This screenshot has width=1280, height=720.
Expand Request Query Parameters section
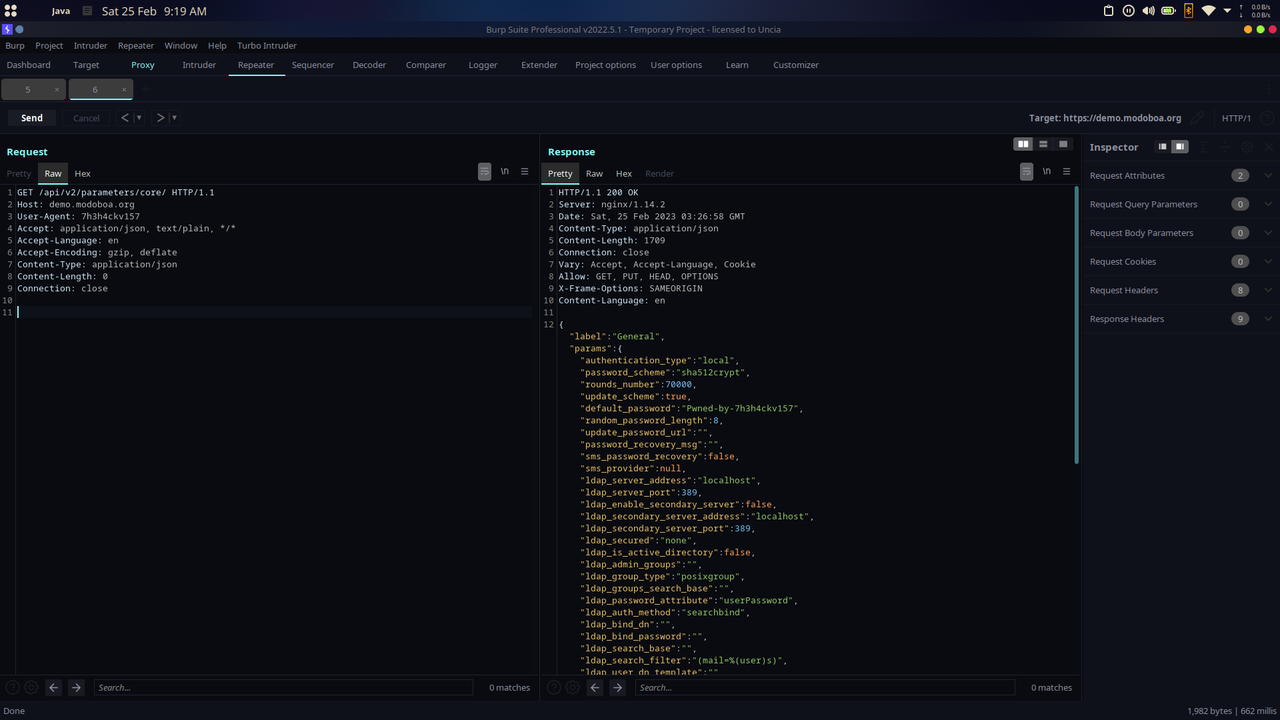[1268, 204]
